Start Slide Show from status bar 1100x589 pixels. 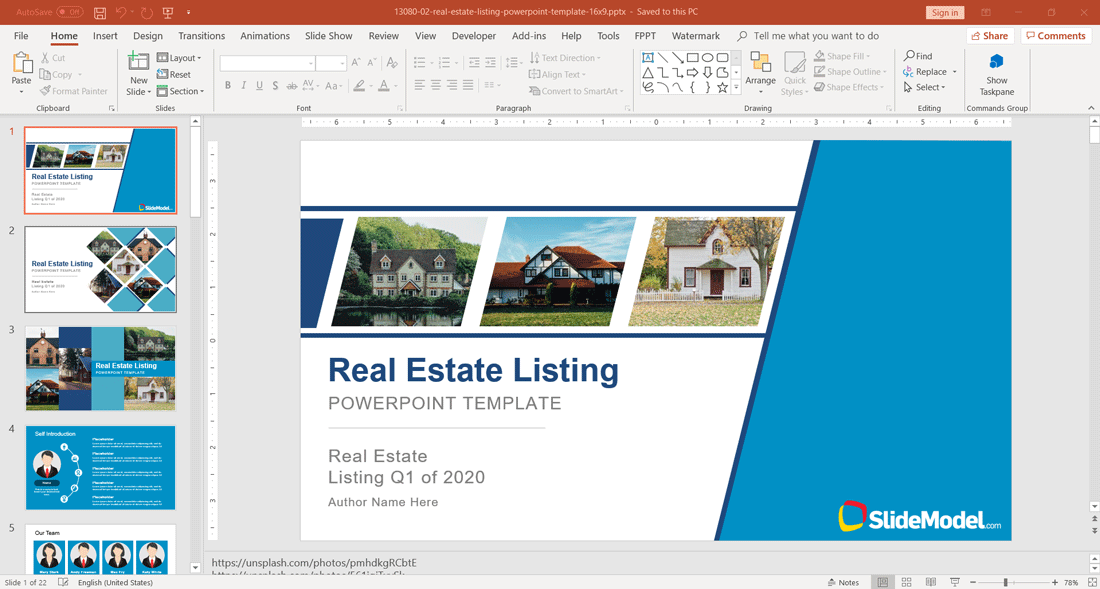[x=954, y=583]
